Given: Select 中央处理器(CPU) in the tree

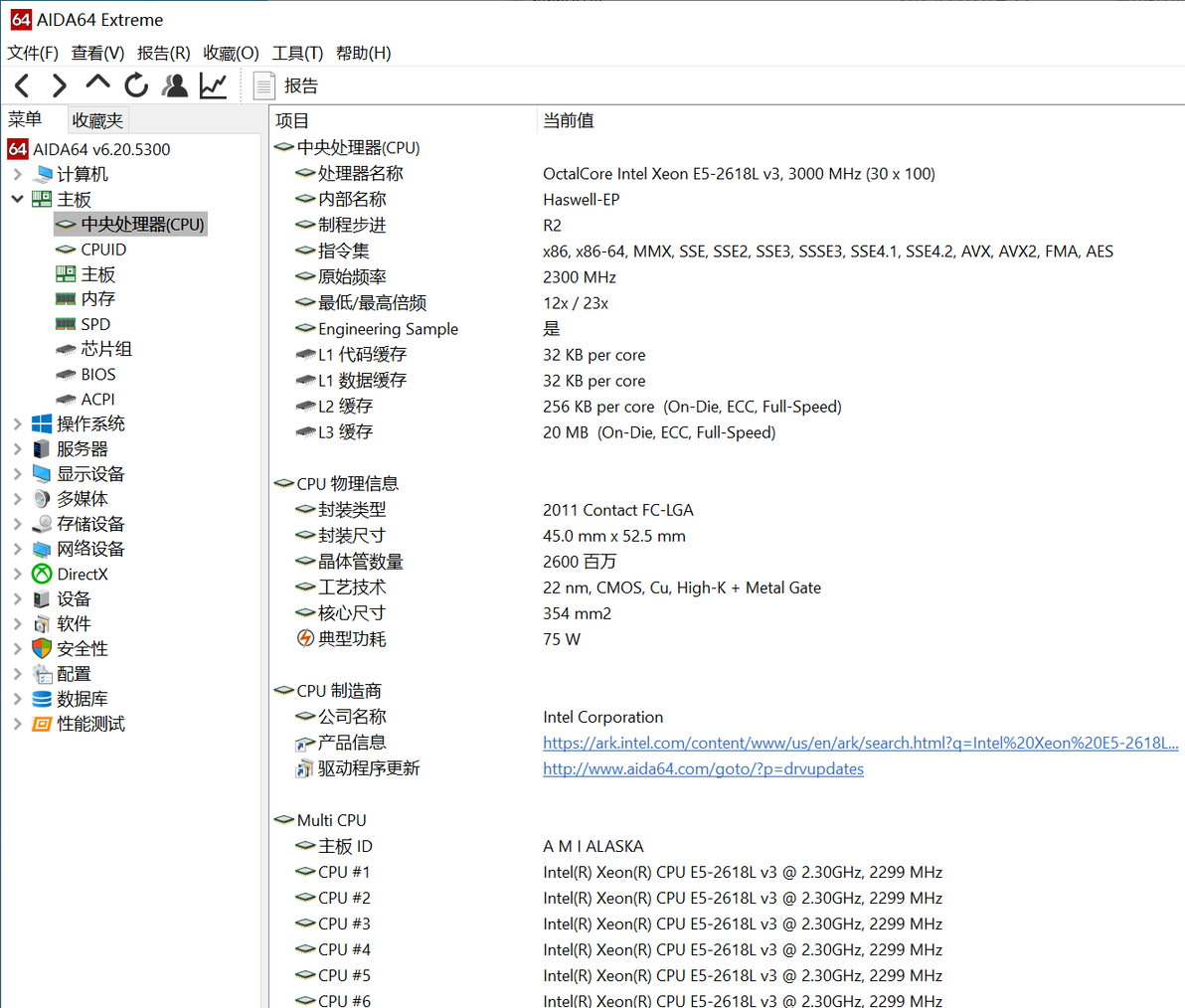Looking at the screenshot, I should coord(130,225).
